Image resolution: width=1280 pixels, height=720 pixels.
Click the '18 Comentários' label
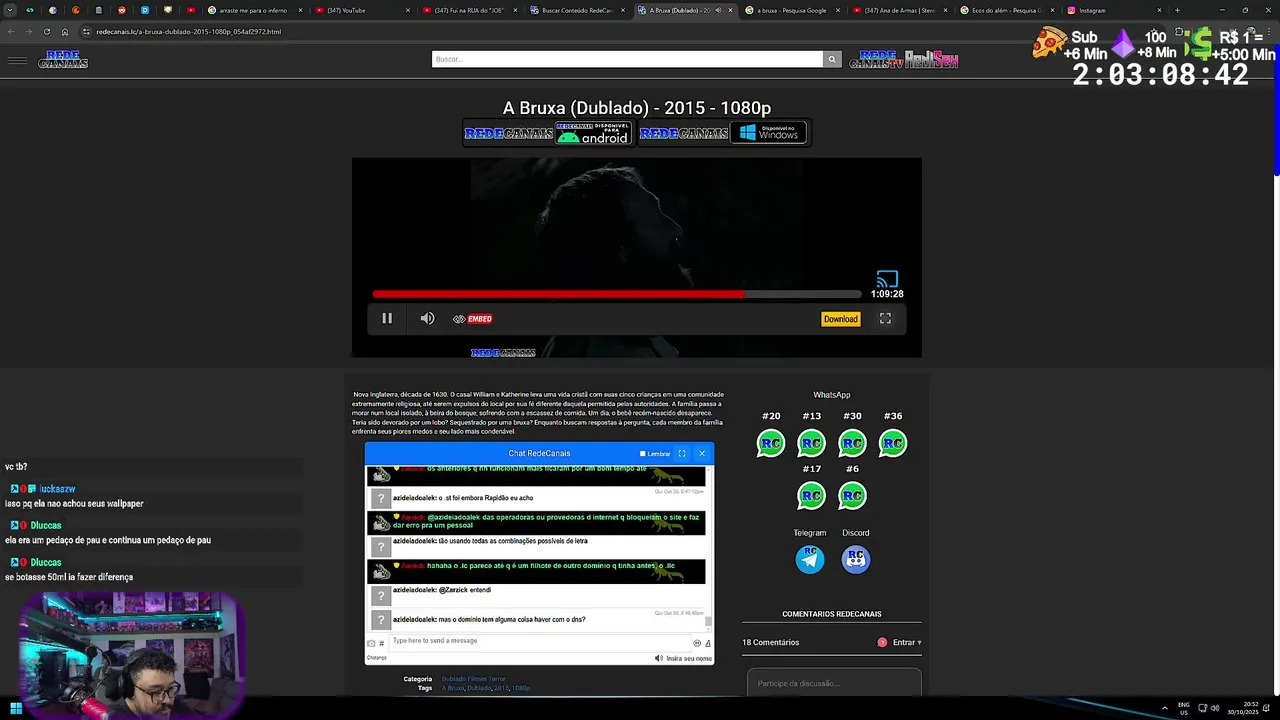point(770,642)
